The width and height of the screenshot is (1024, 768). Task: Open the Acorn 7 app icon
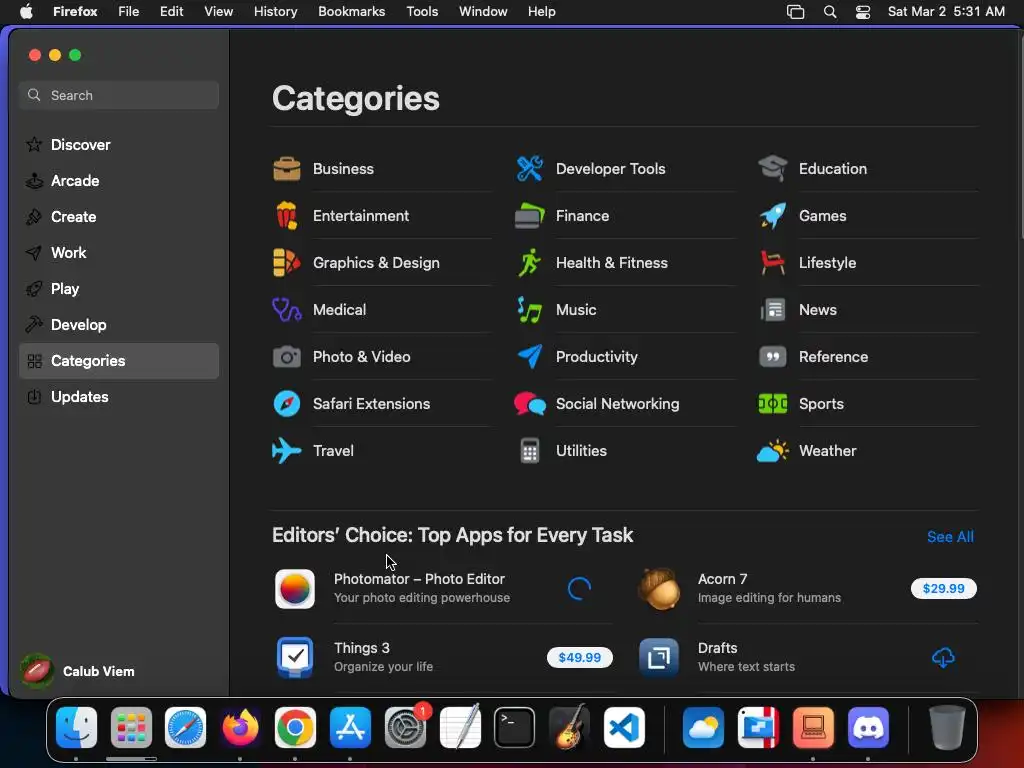659,588
